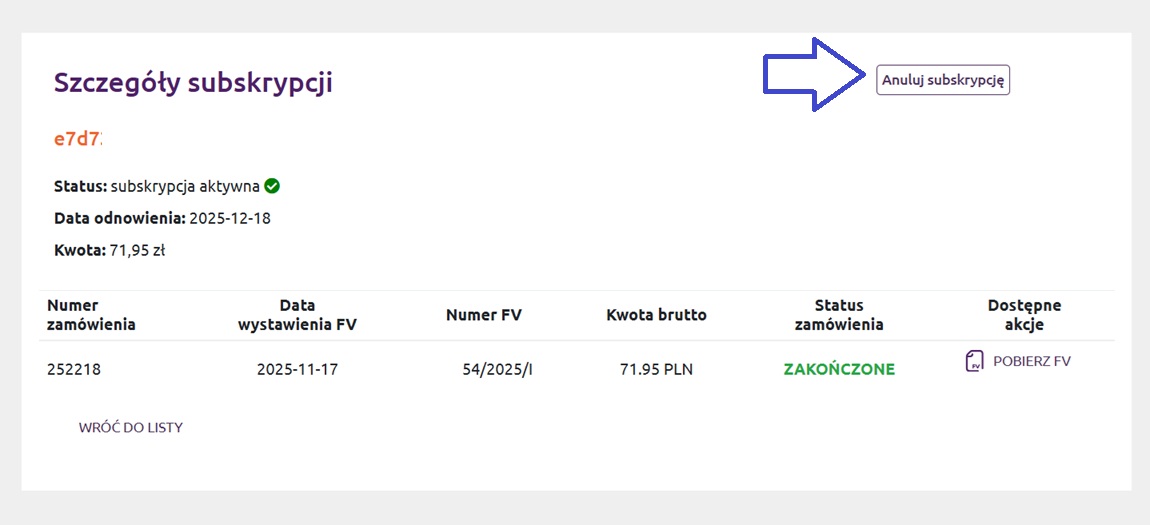1150x525 pixels.
Task: Click the POBIERZ FV text link
Action: pos(1031,361)
